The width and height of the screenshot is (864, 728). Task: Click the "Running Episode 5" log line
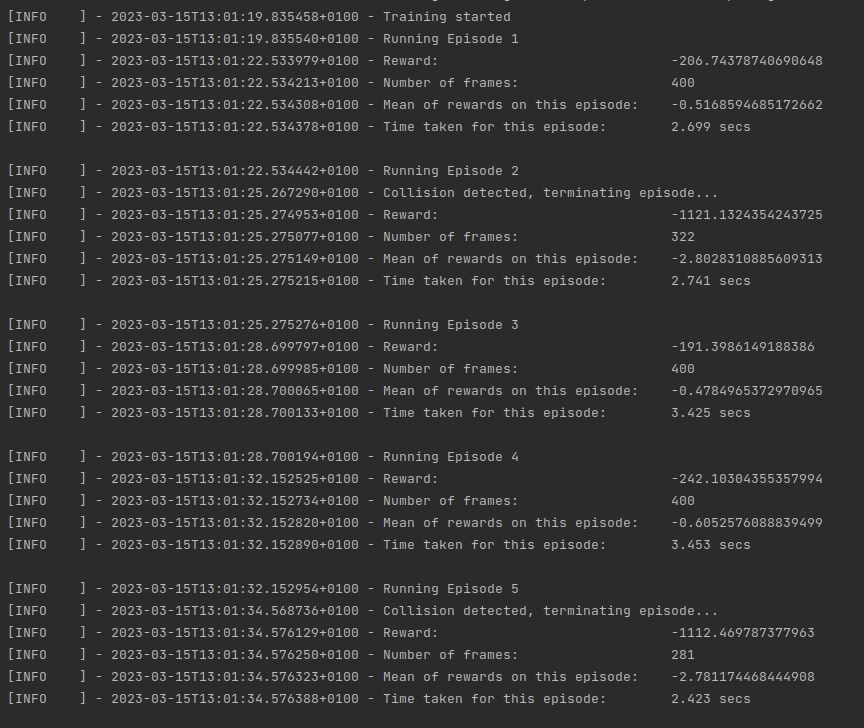click(x=450, y=589)
